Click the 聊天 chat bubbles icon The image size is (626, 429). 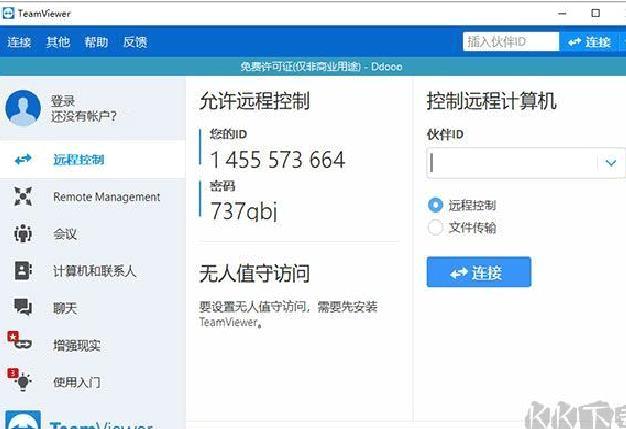(23, 307)
